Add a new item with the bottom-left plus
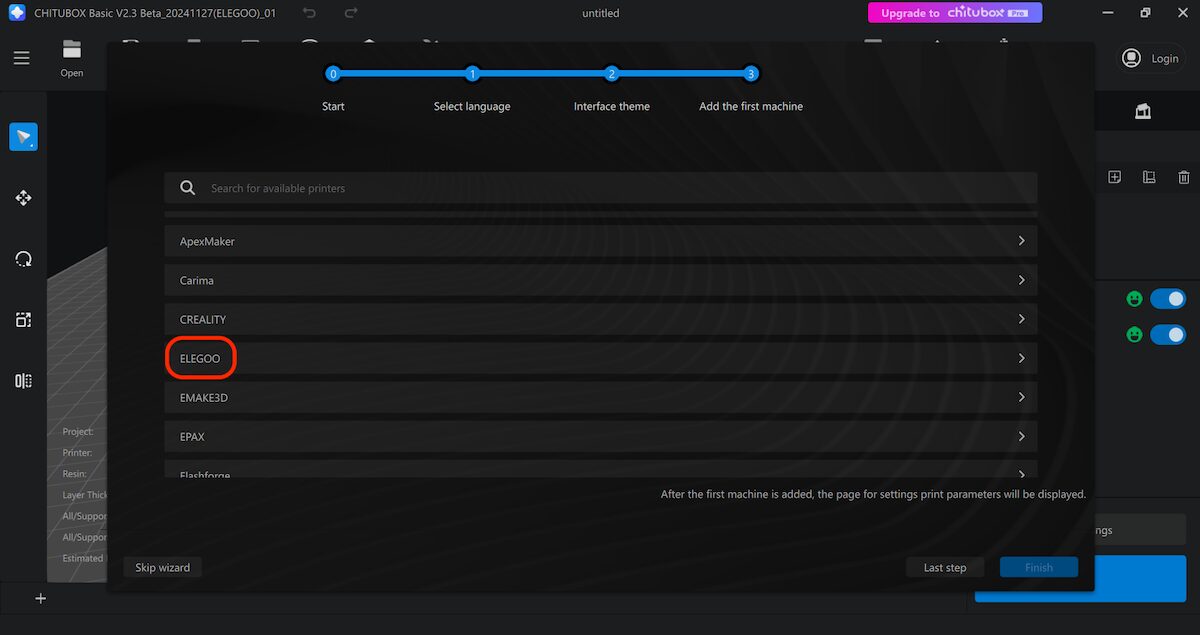This screenshot has width=1200, height=635. 41,598
